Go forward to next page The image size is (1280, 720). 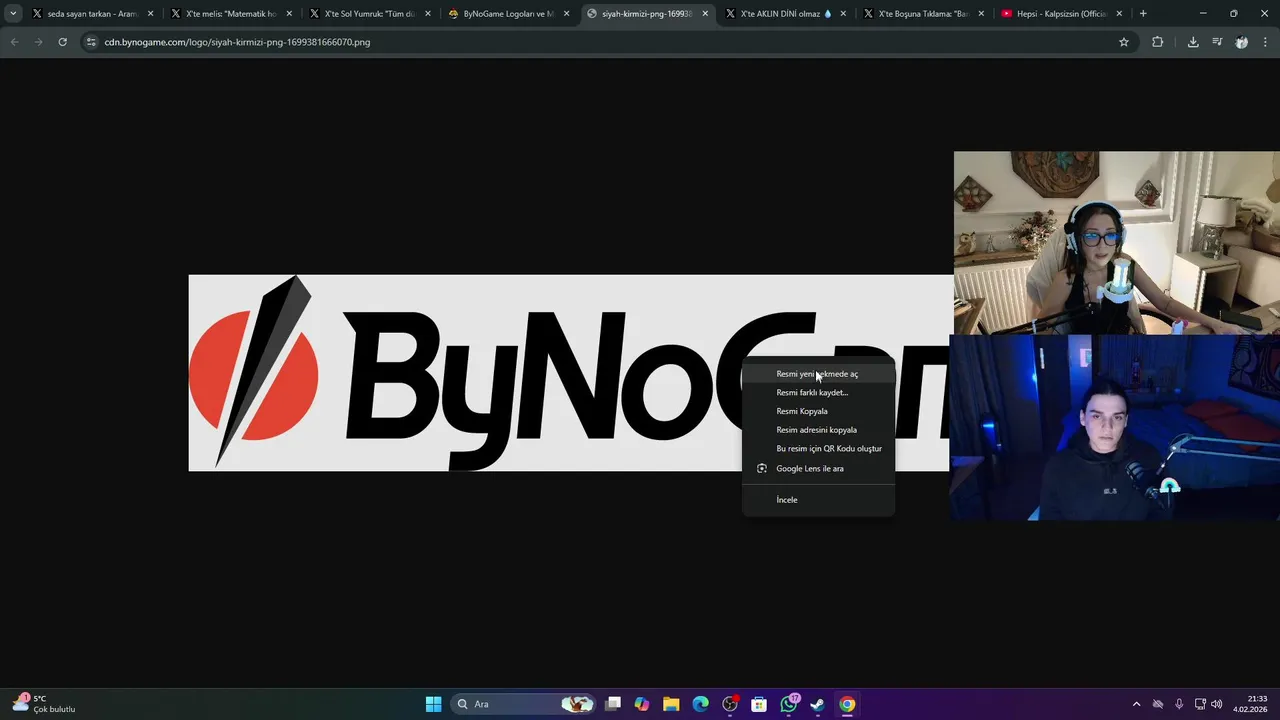(38, 42)
